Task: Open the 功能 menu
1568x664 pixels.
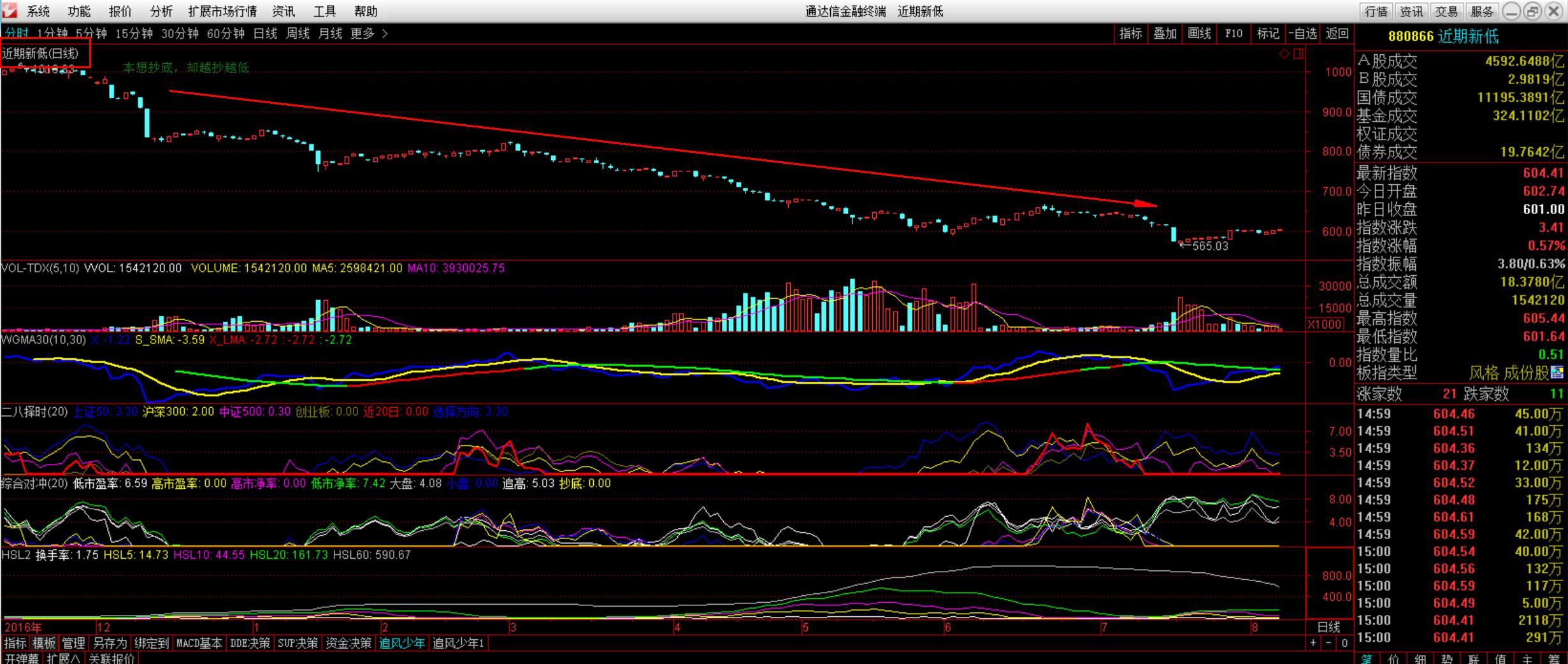Action: (x=79, y=11)
